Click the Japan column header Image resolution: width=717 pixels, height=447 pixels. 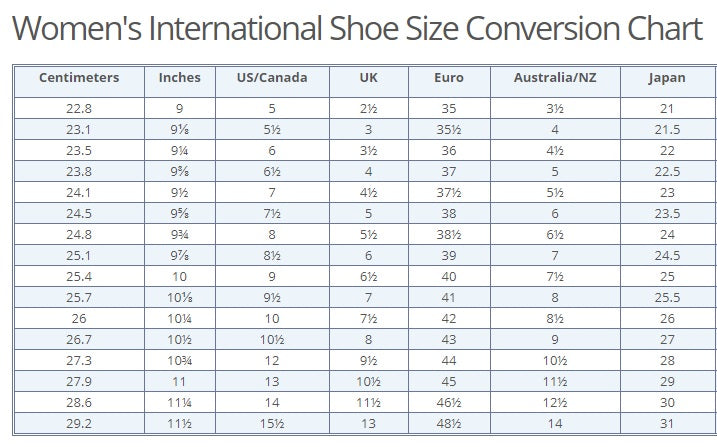(666, 78)
